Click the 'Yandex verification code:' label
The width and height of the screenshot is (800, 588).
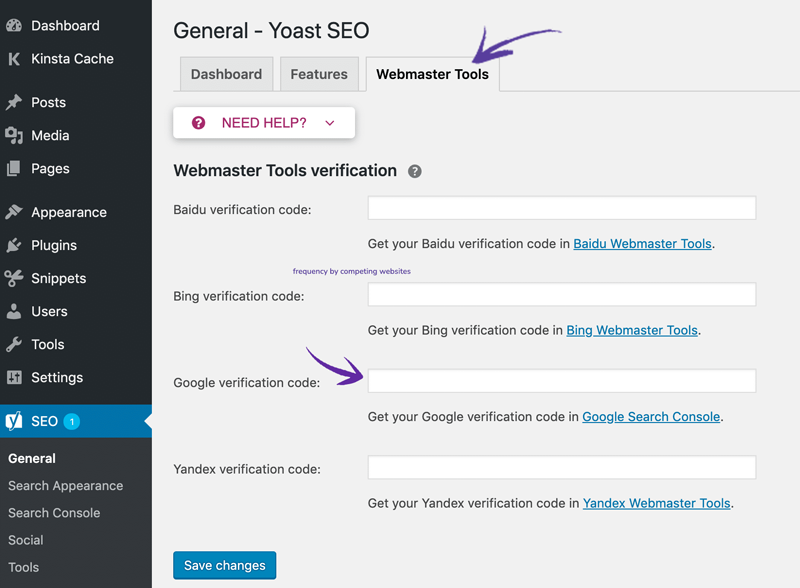pos(247,469)
